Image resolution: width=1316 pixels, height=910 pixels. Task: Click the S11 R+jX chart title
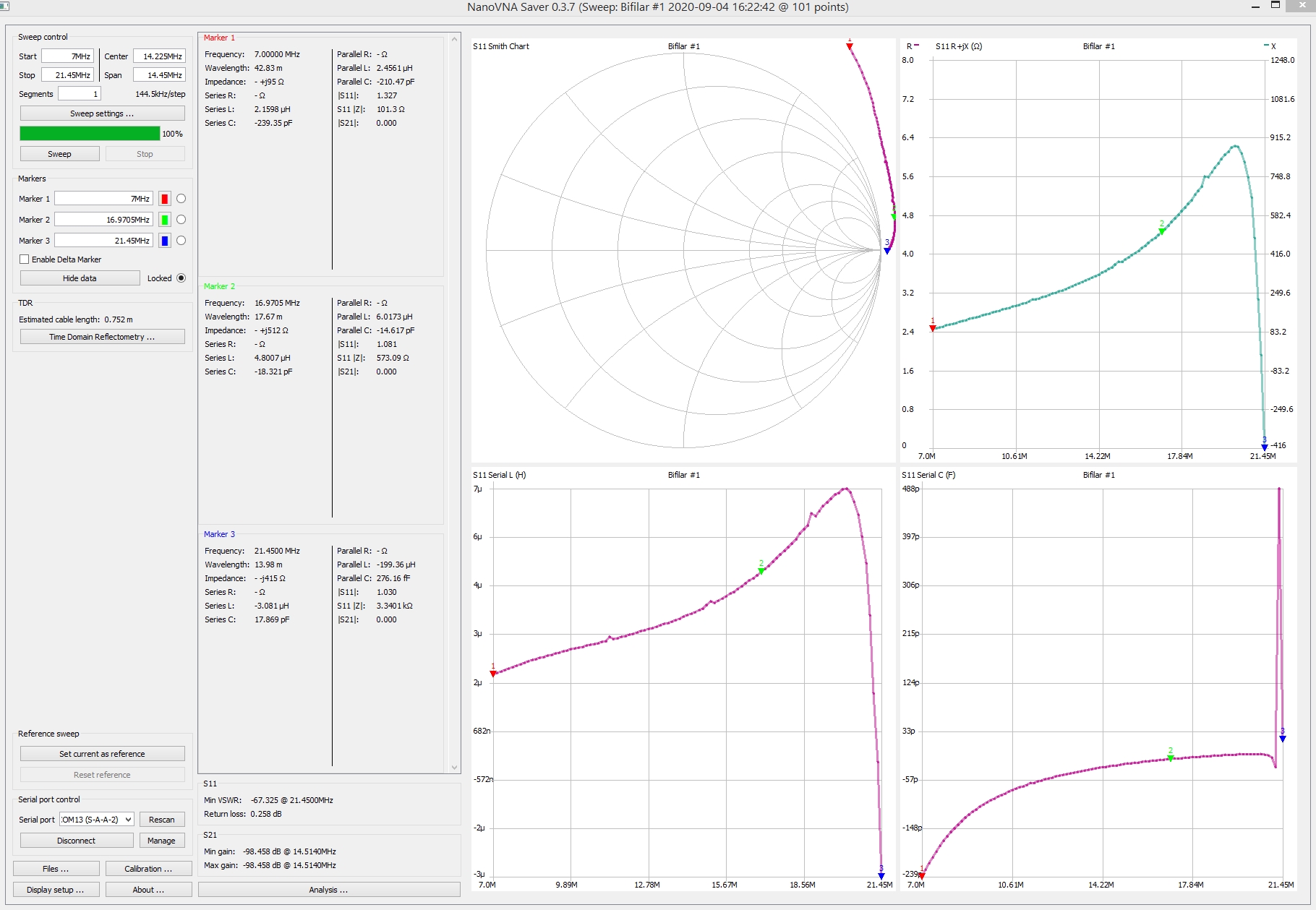[x=959, y=46]
